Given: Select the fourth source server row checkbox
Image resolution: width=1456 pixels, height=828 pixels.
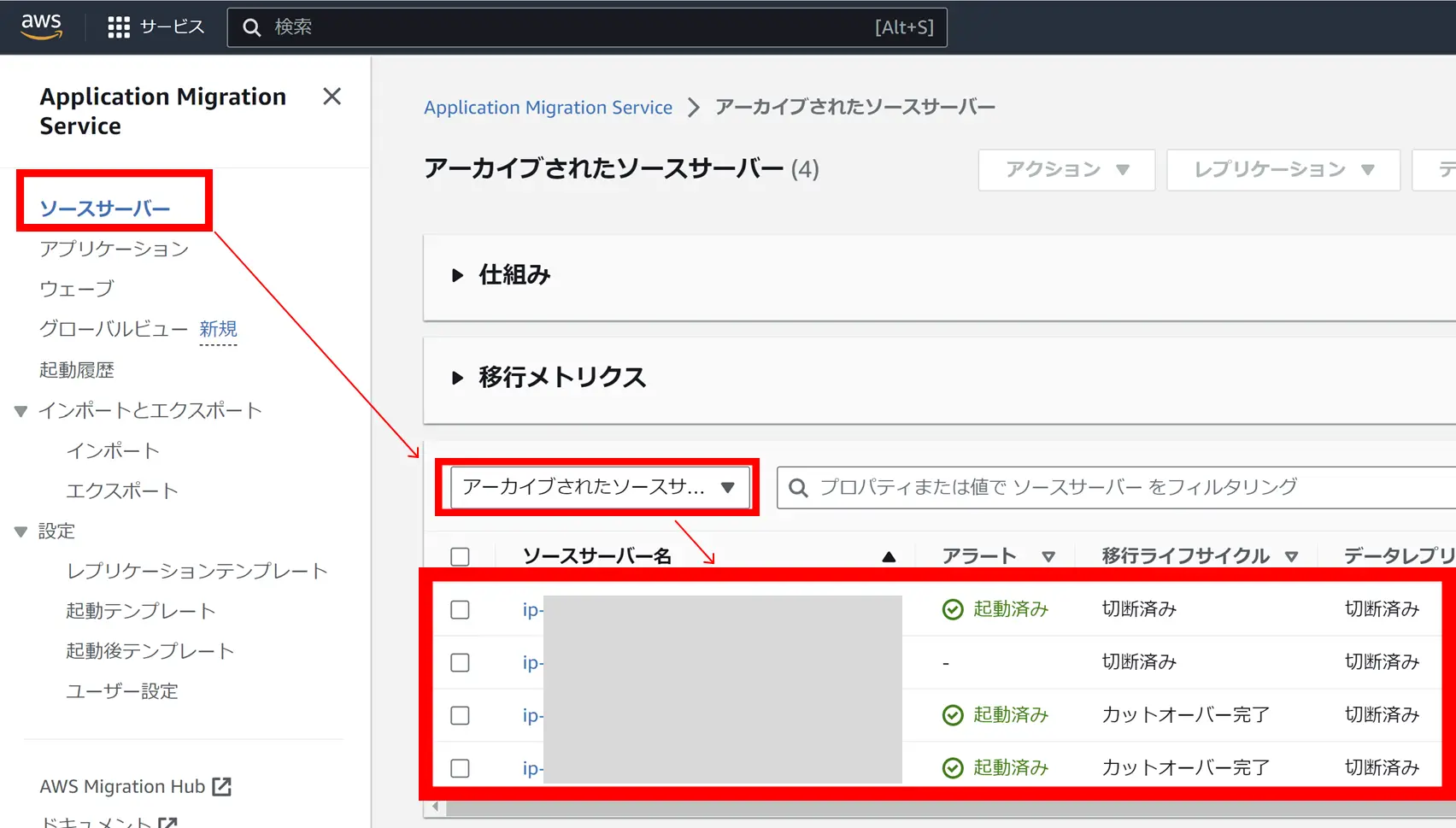Looking at the screenshot, I should 460,768.
